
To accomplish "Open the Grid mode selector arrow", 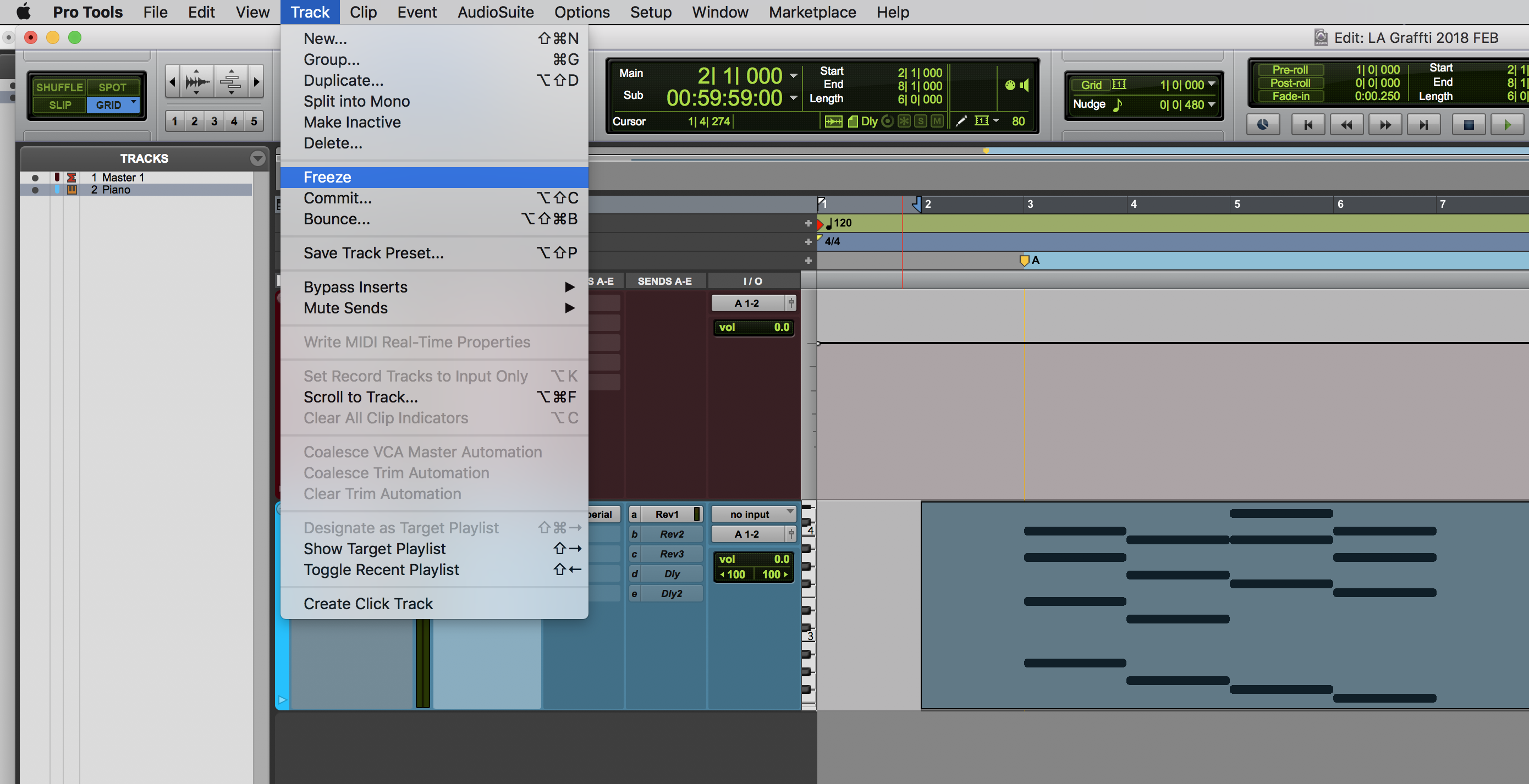I will (134, 102).
